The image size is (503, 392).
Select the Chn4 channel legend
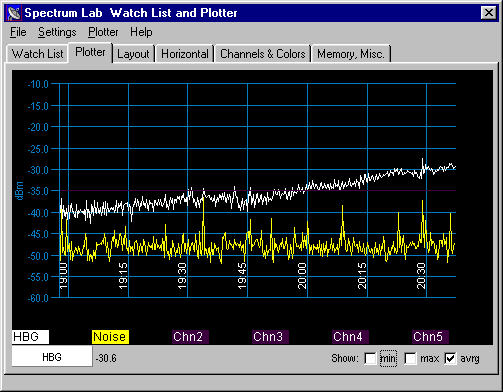pos(350,337)
